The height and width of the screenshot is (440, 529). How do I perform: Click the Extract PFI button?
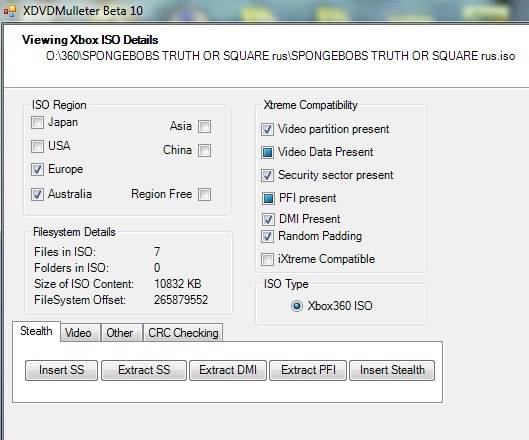[x=308, y=370]
